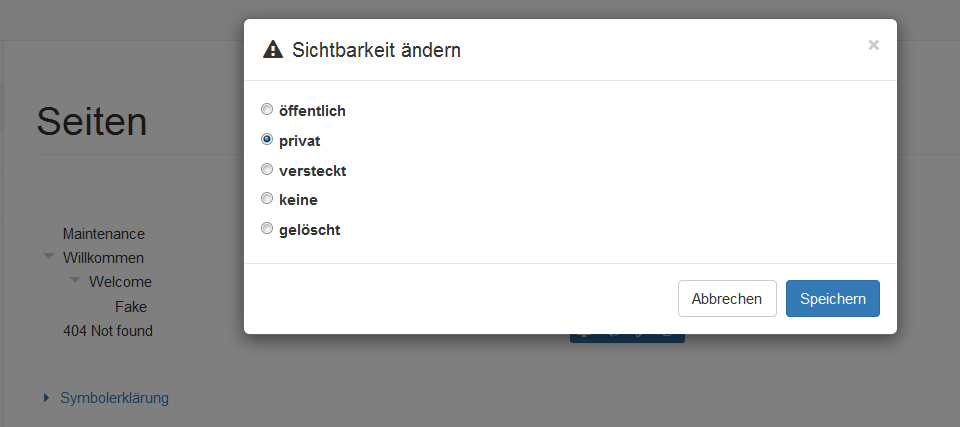Choose the gelöscht visibility option

pyautogui.click(x=267, y=229)
